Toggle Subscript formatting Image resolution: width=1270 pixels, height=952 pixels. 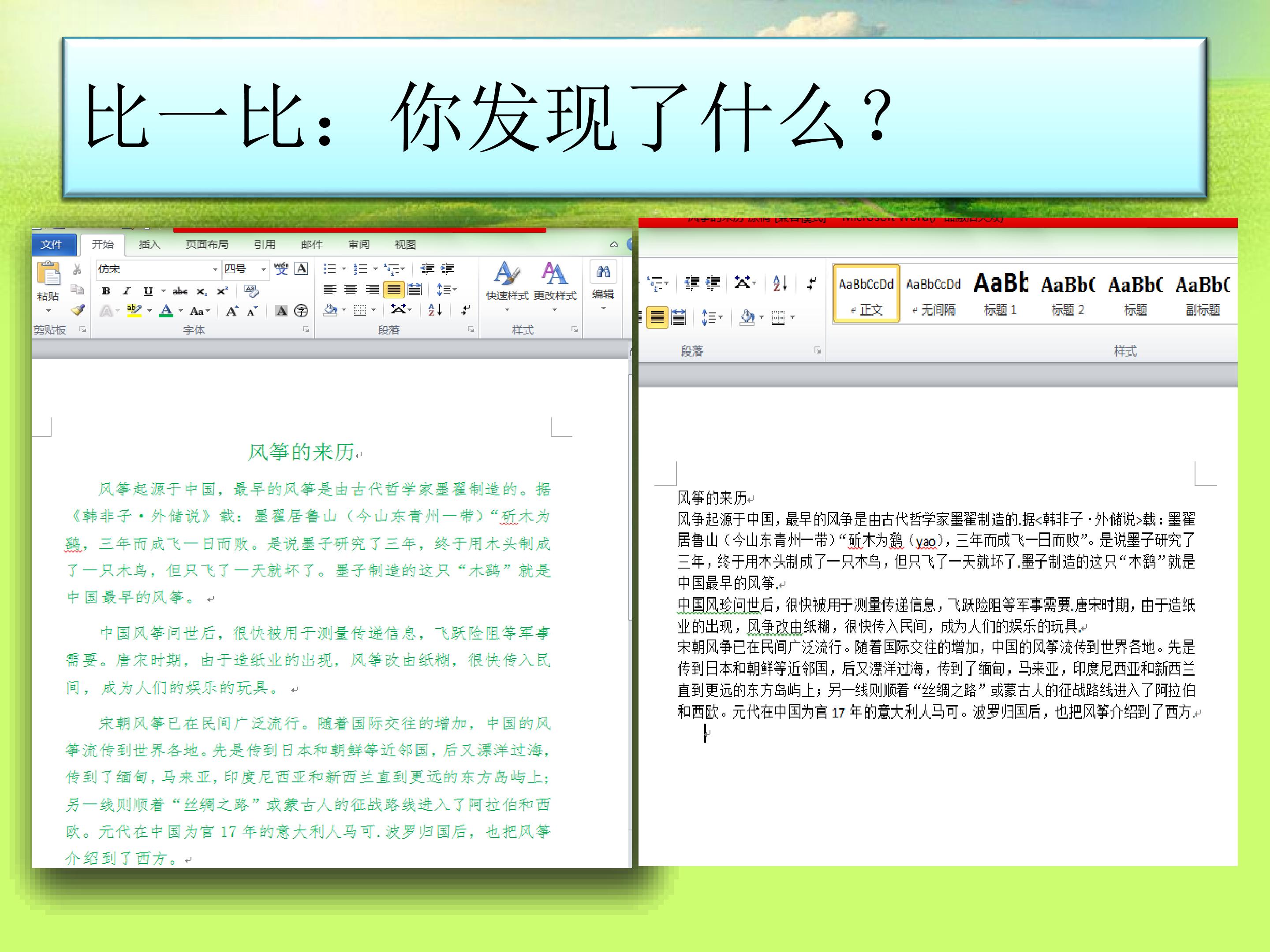coord(202,291)
